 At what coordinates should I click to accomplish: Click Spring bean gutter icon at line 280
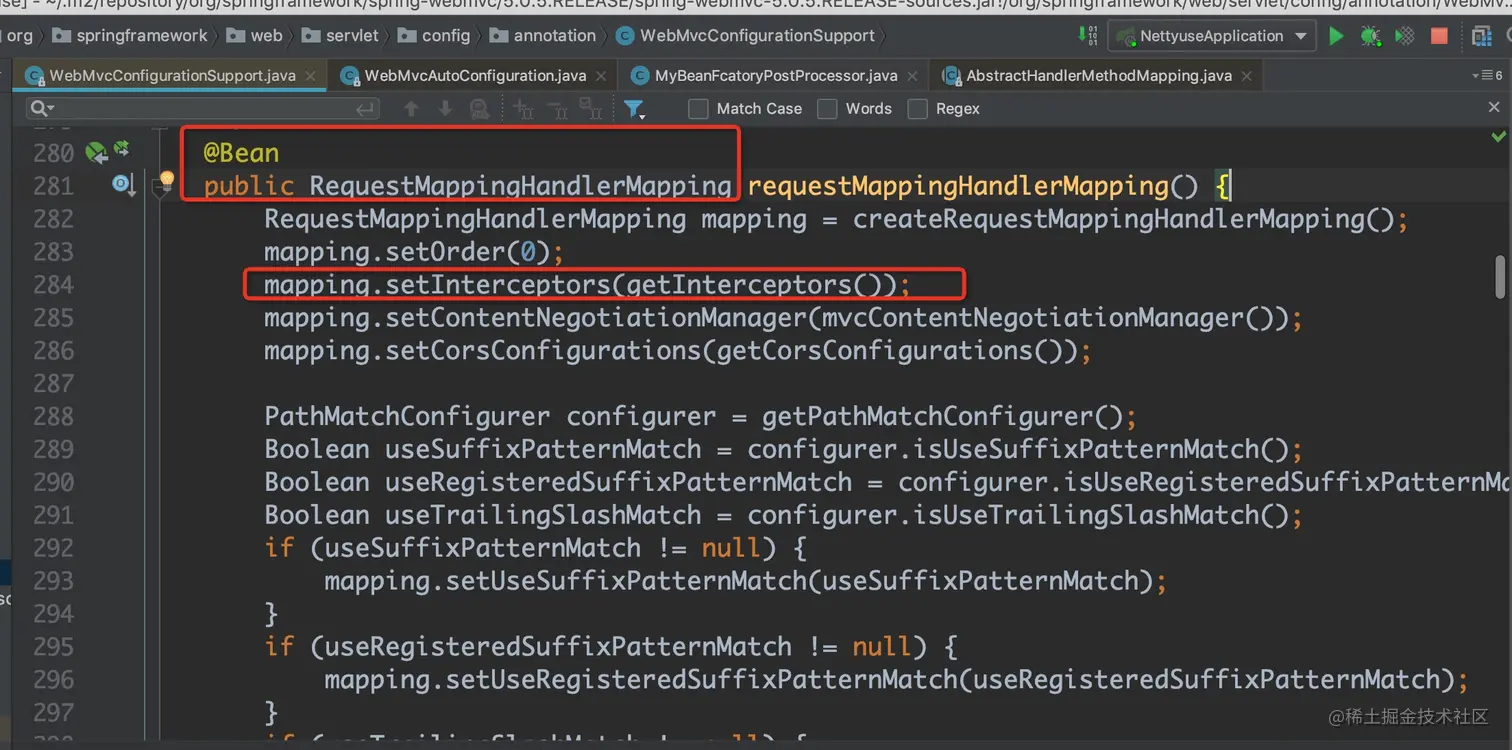[x=96, y=152]
